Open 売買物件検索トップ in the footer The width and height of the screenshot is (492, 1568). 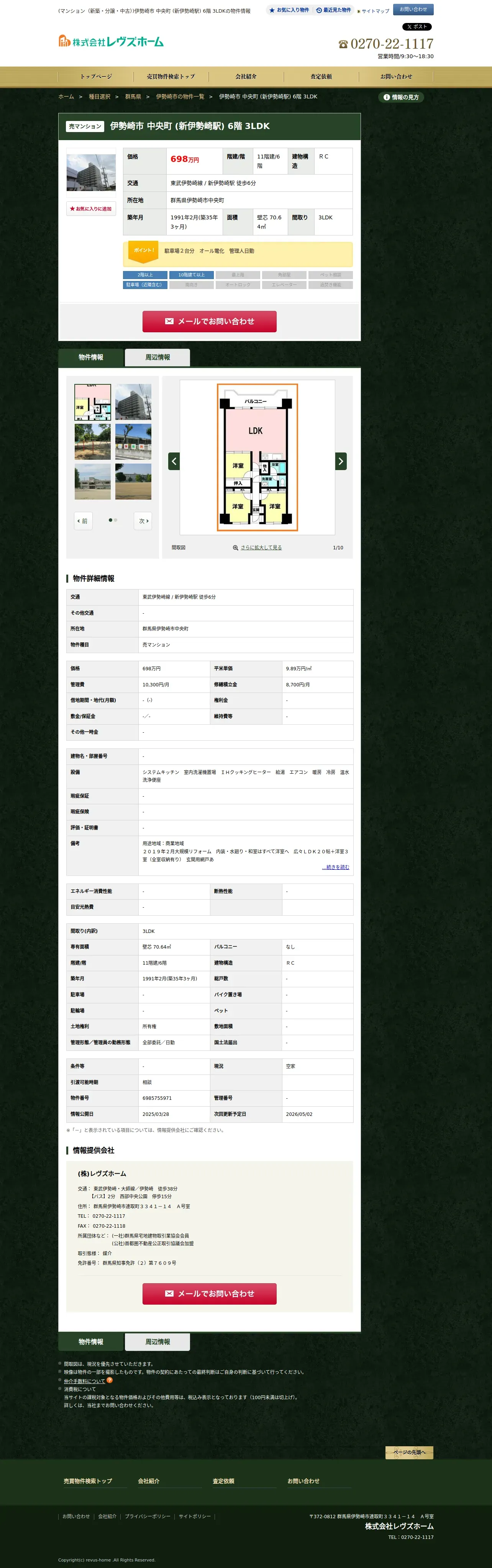[x=88, y=1481]
